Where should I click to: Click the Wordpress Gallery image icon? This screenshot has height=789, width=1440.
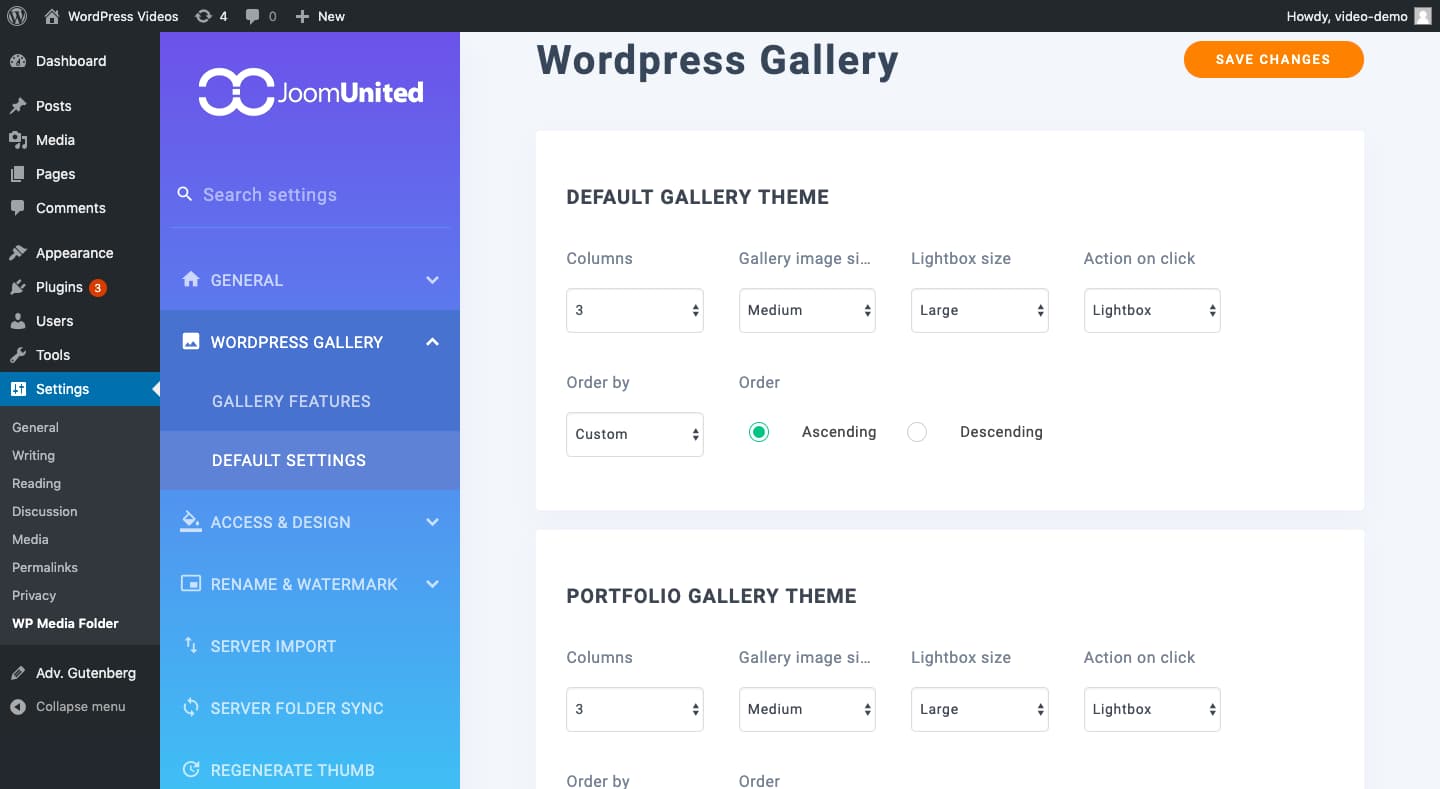pos(191,342)
